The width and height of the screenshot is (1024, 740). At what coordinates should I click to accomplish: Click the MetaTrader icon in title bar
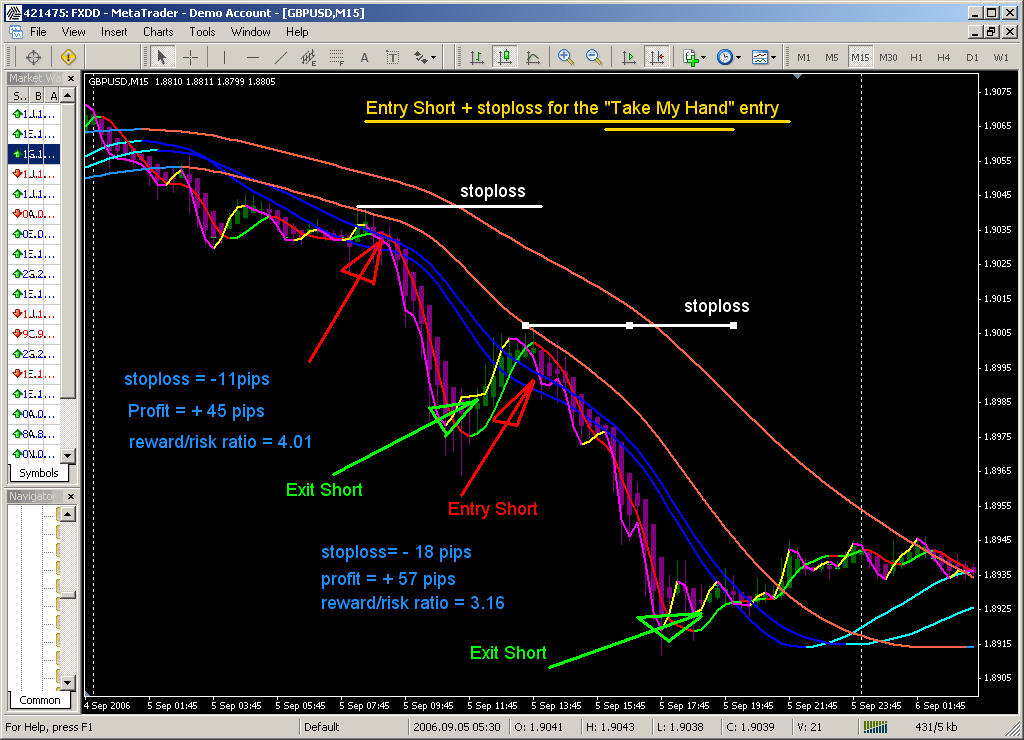point(13,12)
